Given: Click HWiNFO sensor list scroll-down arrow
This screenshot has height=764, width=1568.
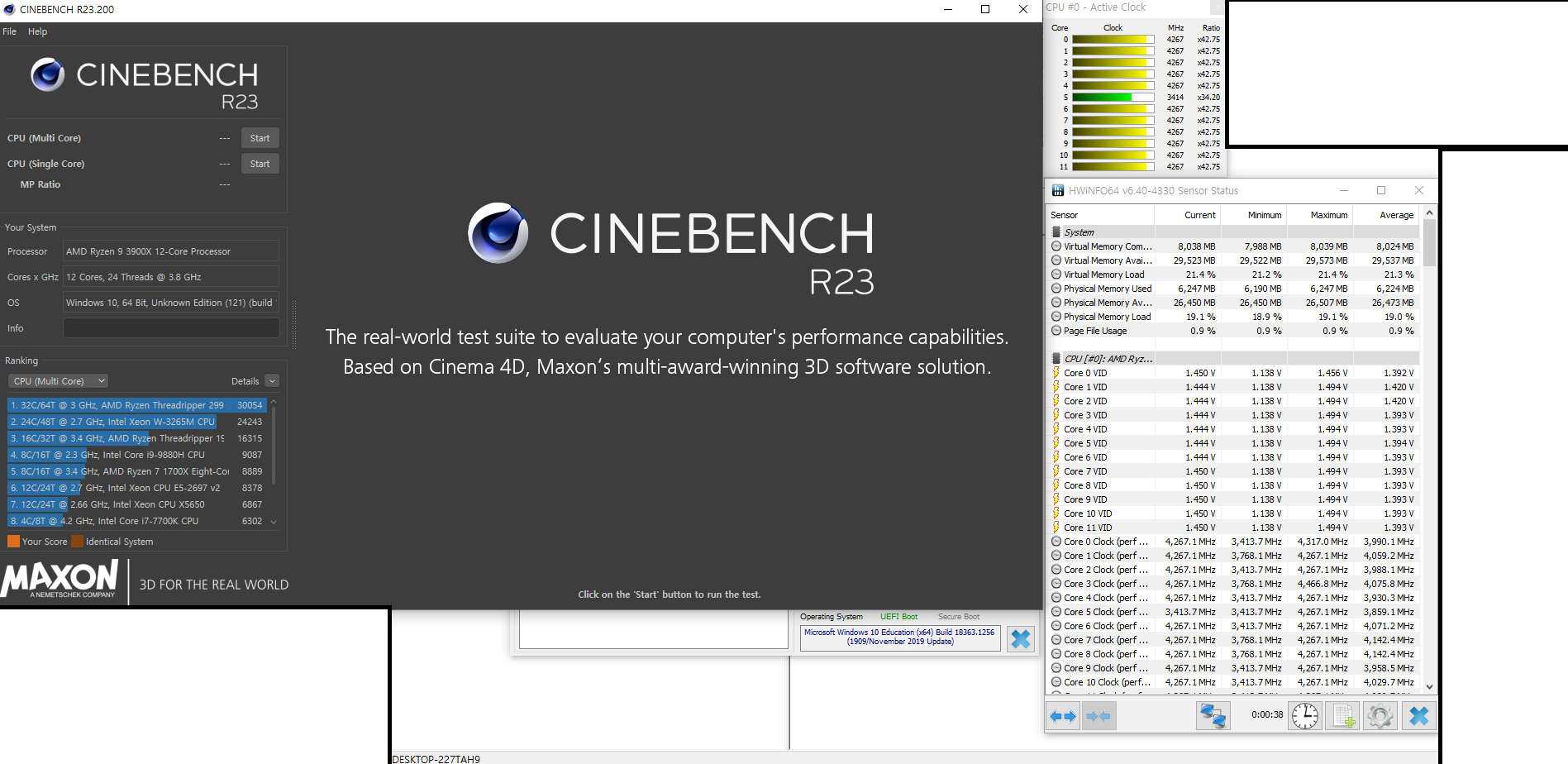Looking at the screenshot, I should [x=1429, y=687].
